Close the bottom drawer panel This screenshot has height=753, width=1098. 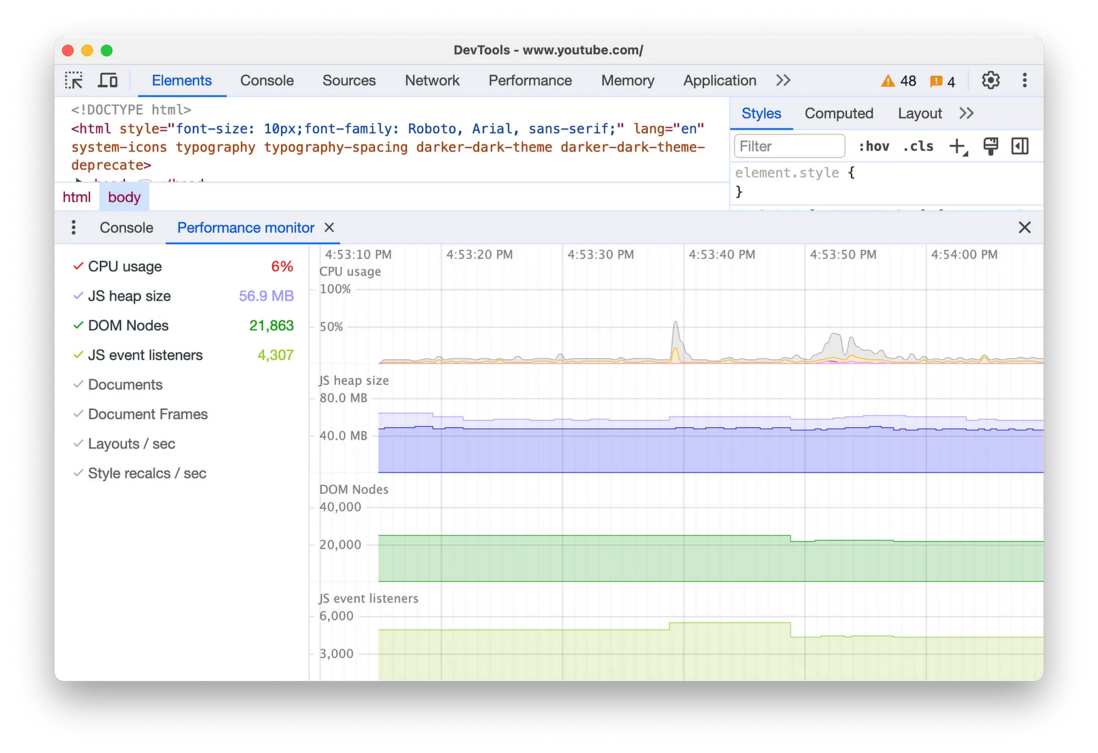pyautogui.click(x=1024, y=228)
